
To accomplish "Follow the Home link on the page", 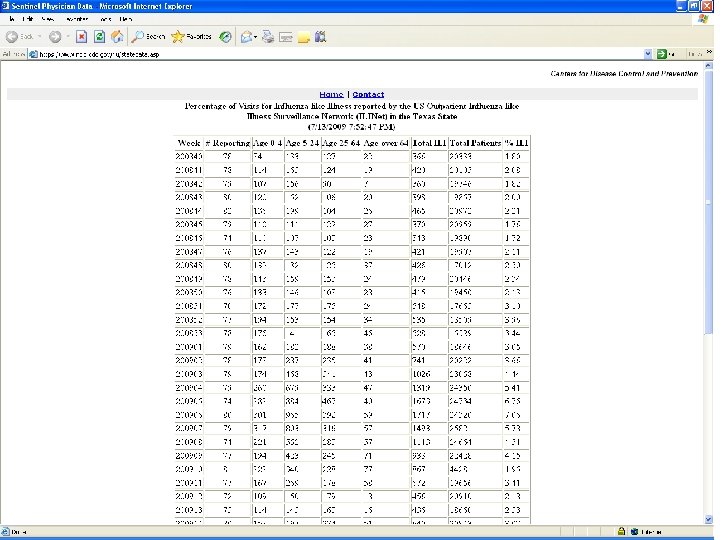I will click(x=331, y=94).
